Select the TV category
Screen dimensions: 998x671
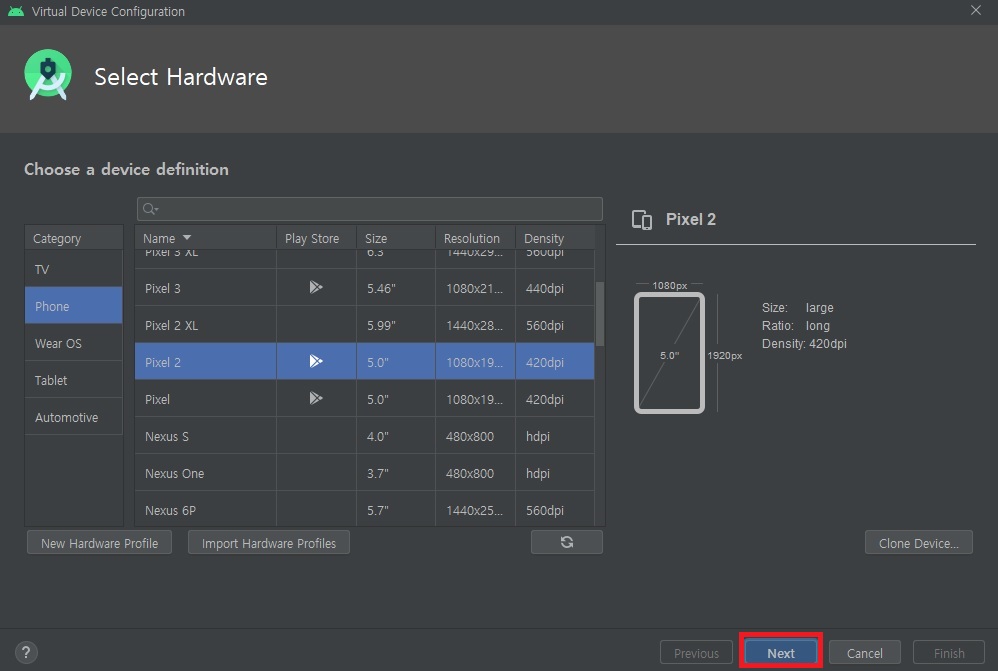(73, 269)
